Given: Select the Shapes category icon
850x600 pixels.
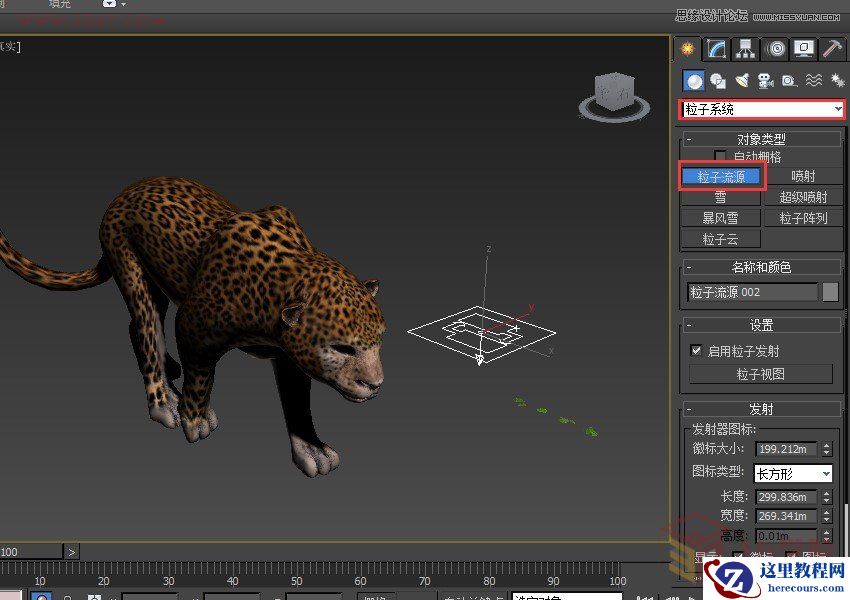Looking at the screenshot, I should (717, 81).
